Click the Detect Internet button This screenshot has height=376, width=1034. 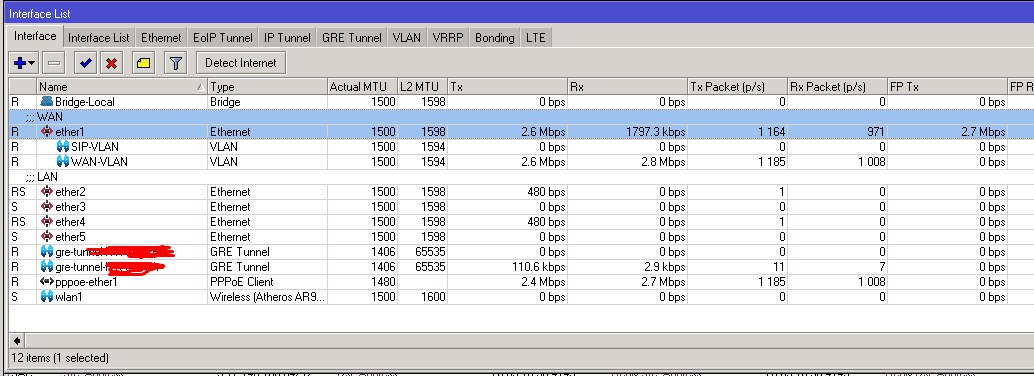tap(241, 63)
